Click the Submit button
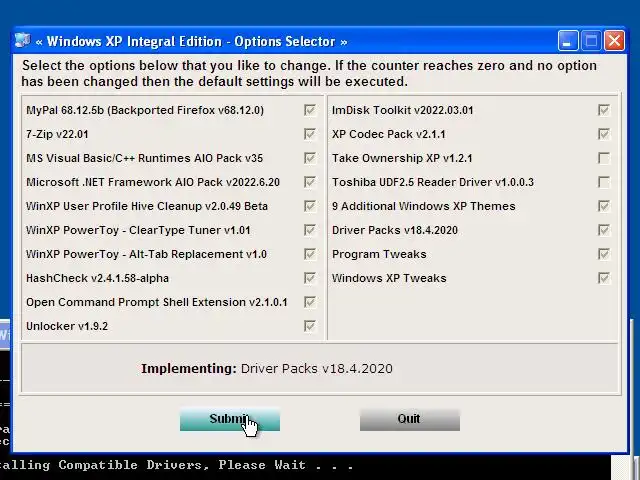 click(230, 419)
